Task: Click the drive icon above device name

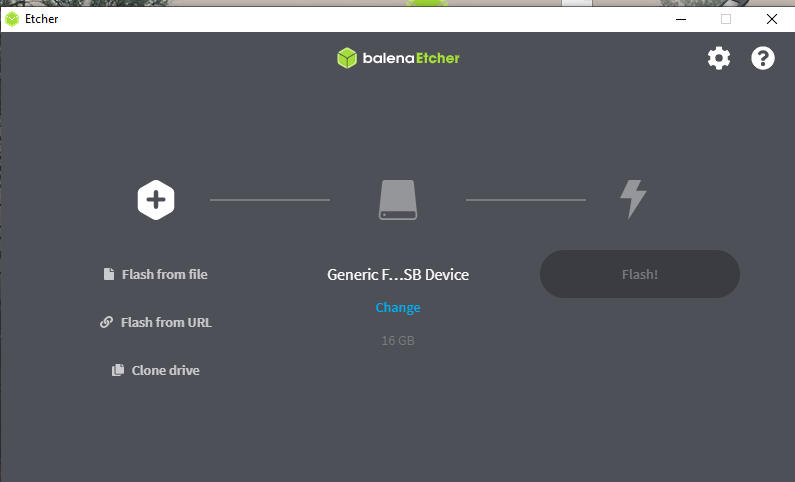Action: 398,200
